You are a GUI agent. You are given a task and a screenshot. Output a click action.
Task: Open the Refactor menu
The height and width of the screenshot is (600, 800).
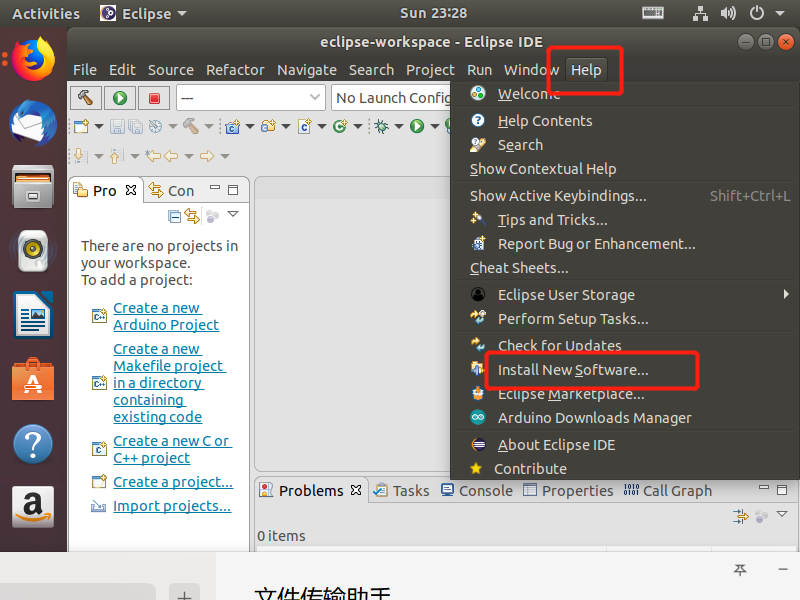coord(235,70)
